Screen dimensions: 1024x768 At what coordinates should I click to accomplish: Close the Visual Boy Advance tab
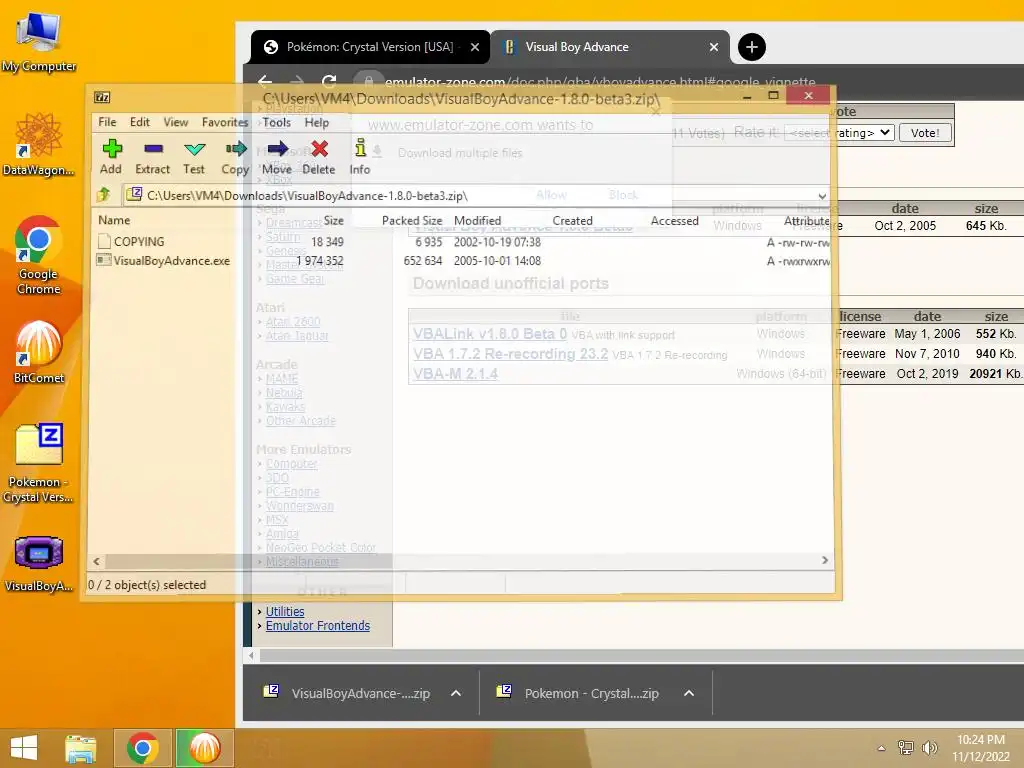(714, 47)
